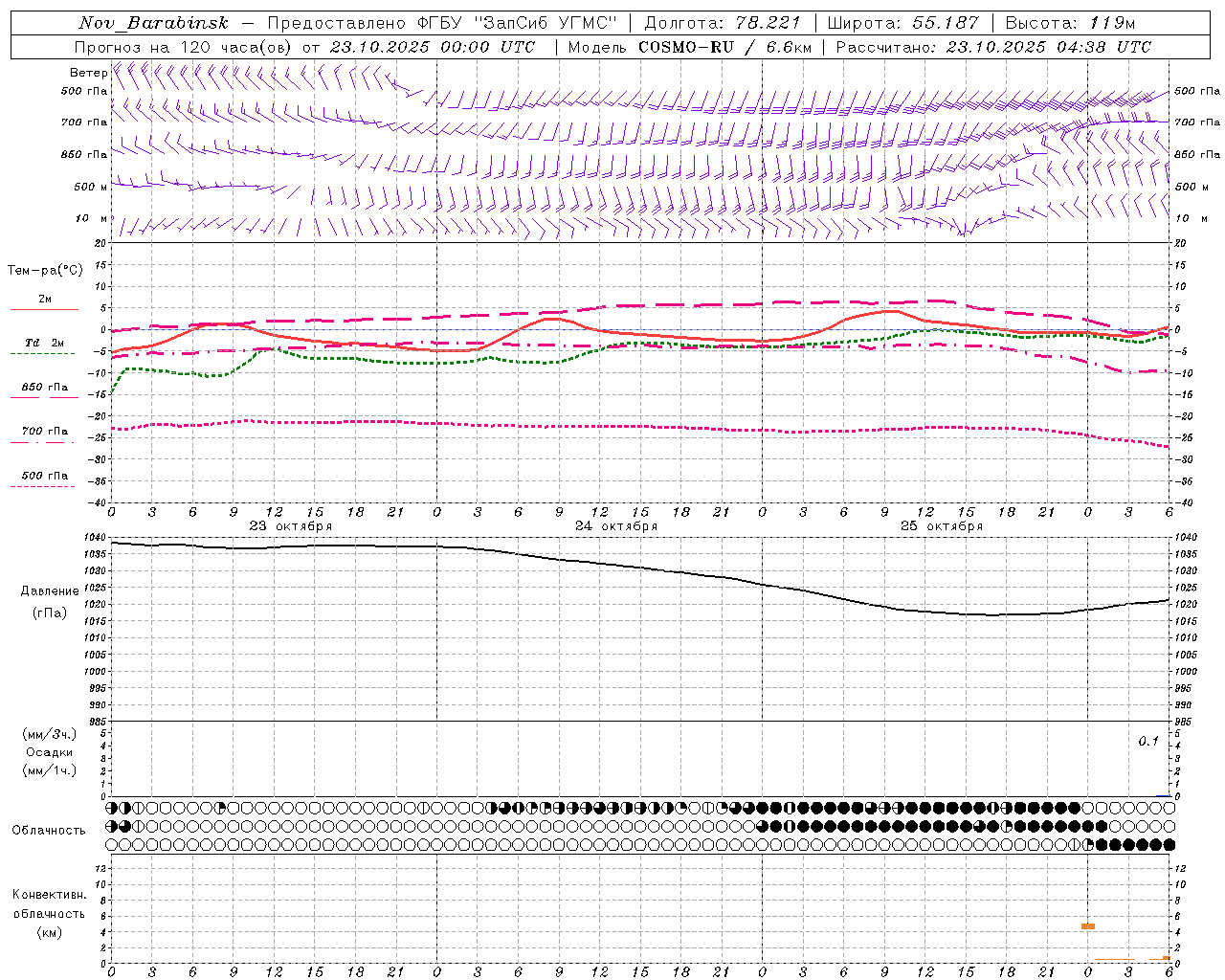This screenshot has height=980, width=1225.
Task: Click the 25 октября date label
Action: point(942,526)
